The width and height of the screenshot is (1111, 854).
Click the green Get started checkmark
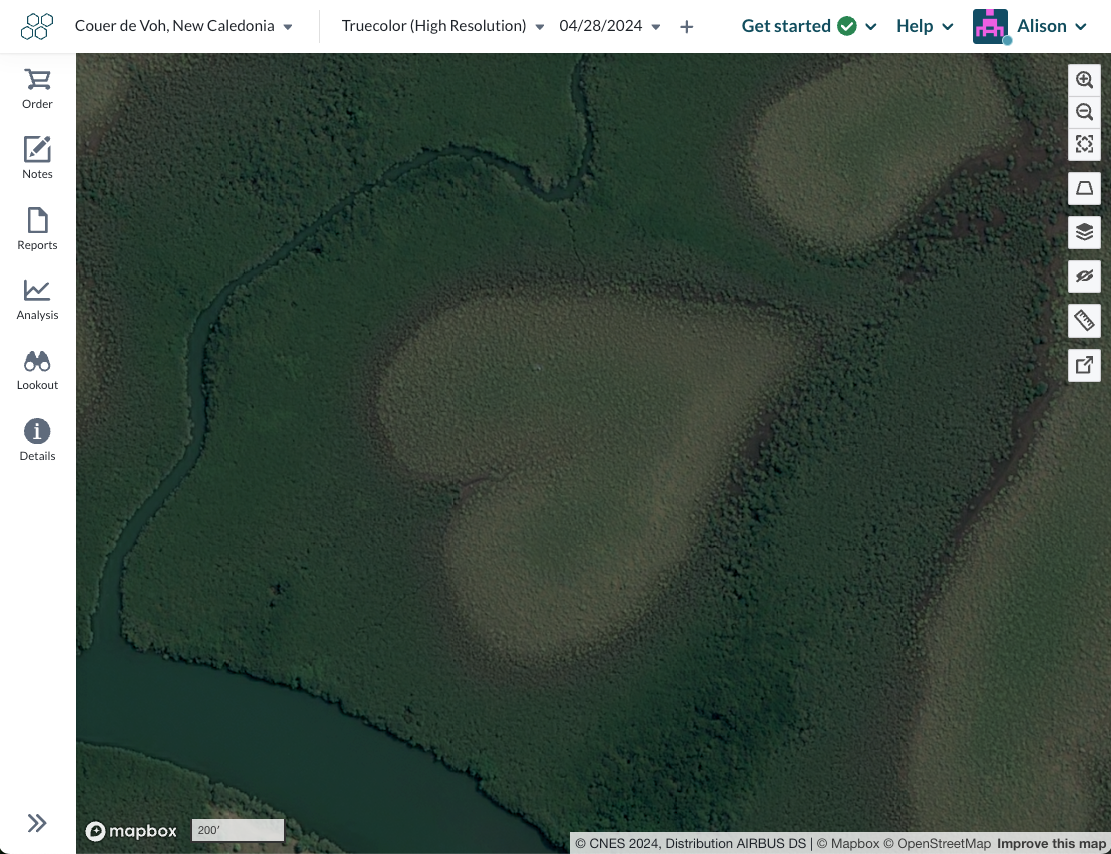pos(846,26)
